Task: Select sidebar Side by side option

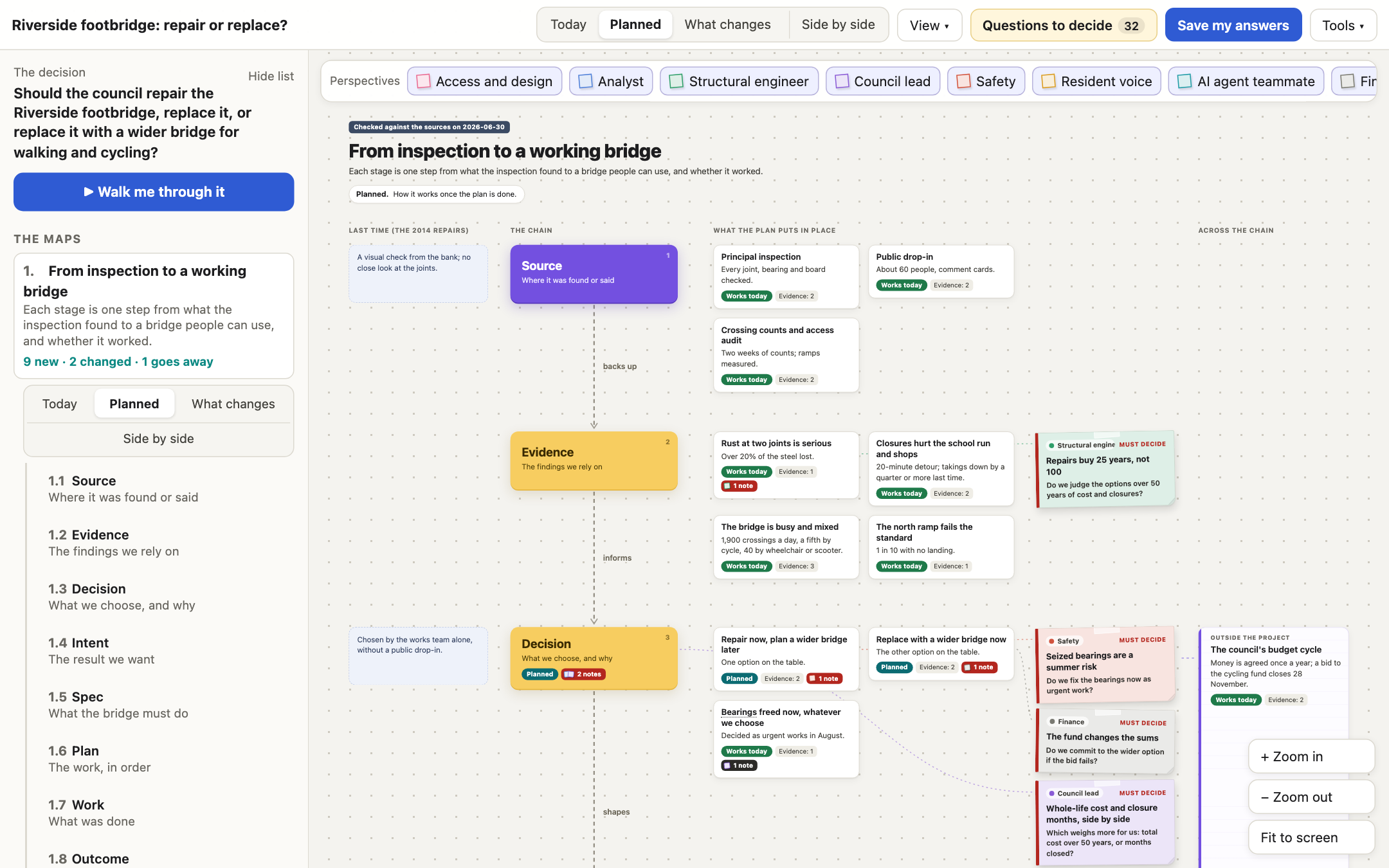Action: pyautogui.click(x=158, y=439)
